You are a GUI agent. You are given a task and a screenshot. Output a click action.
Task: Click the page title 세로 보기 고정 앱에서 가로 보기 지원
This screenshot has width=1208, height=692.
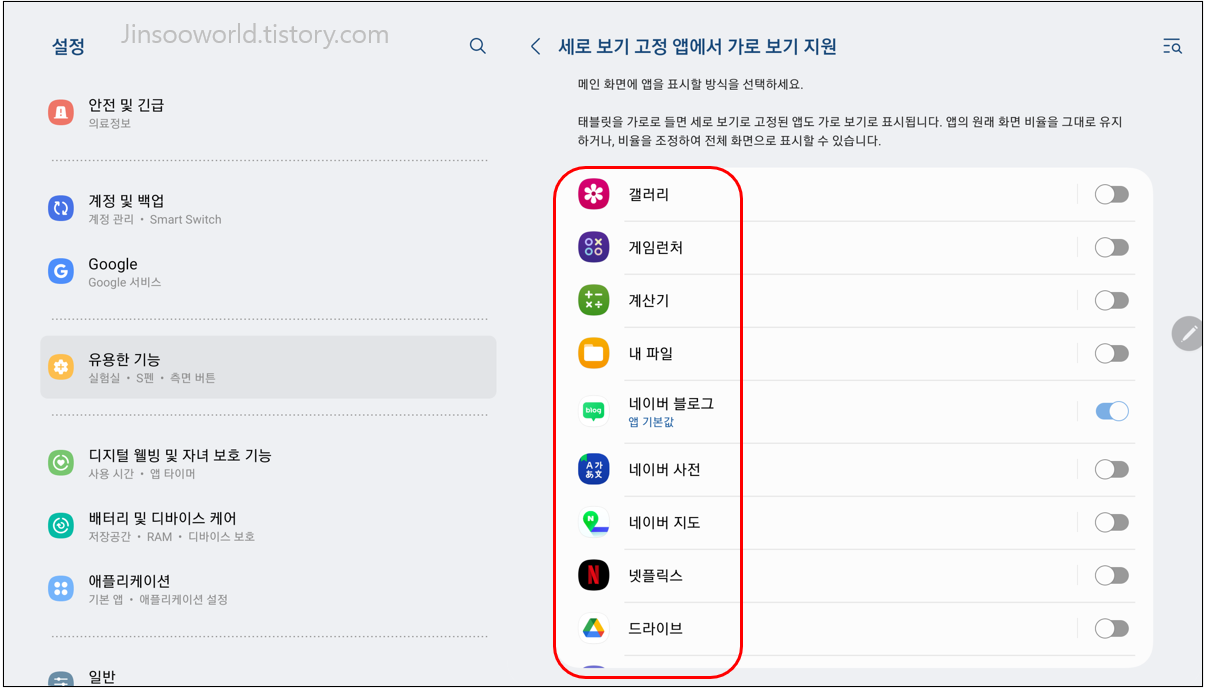click(697, 46)
